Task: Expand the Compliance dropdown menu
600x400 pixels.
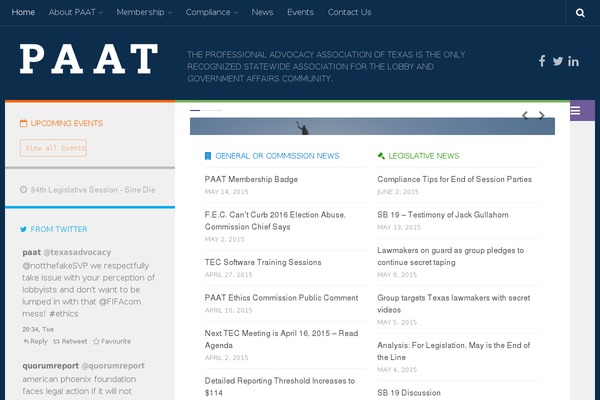Action: 212,12
